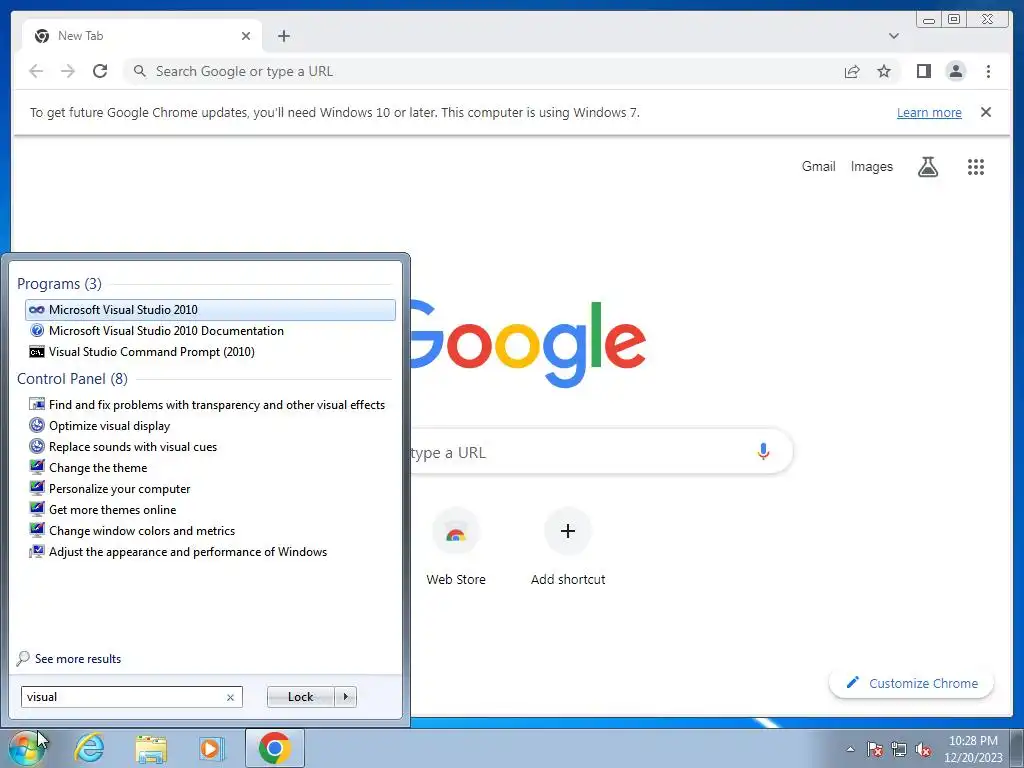Click the Lock button
The image size is (1024, 768).
tap(300, 697)
